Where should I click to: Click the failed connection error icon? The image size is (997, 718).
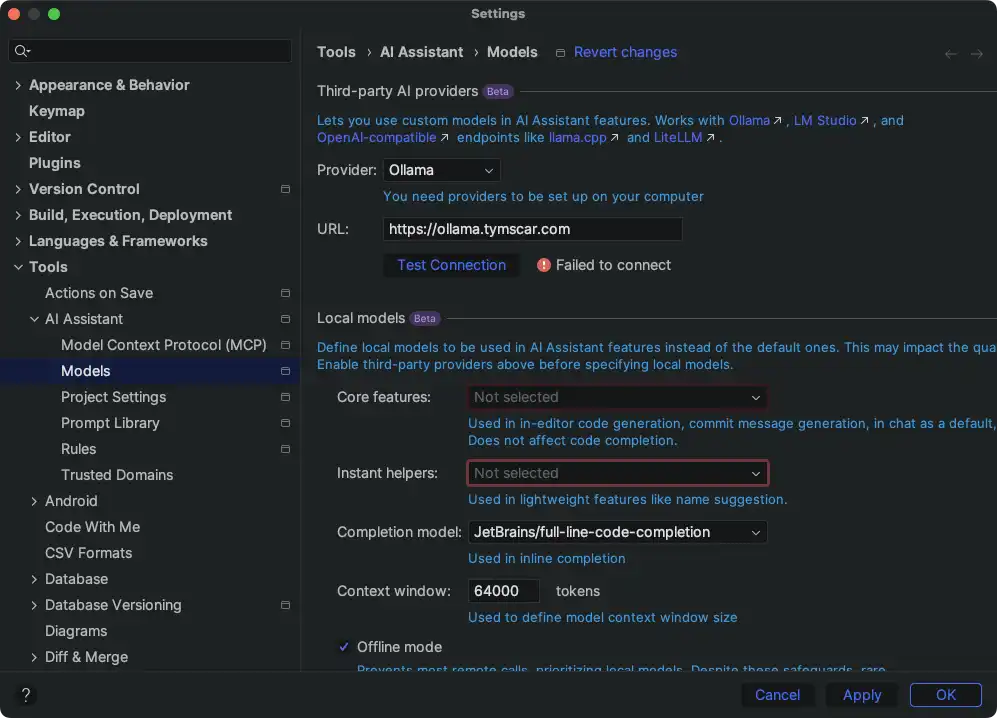tap(543, 265)
